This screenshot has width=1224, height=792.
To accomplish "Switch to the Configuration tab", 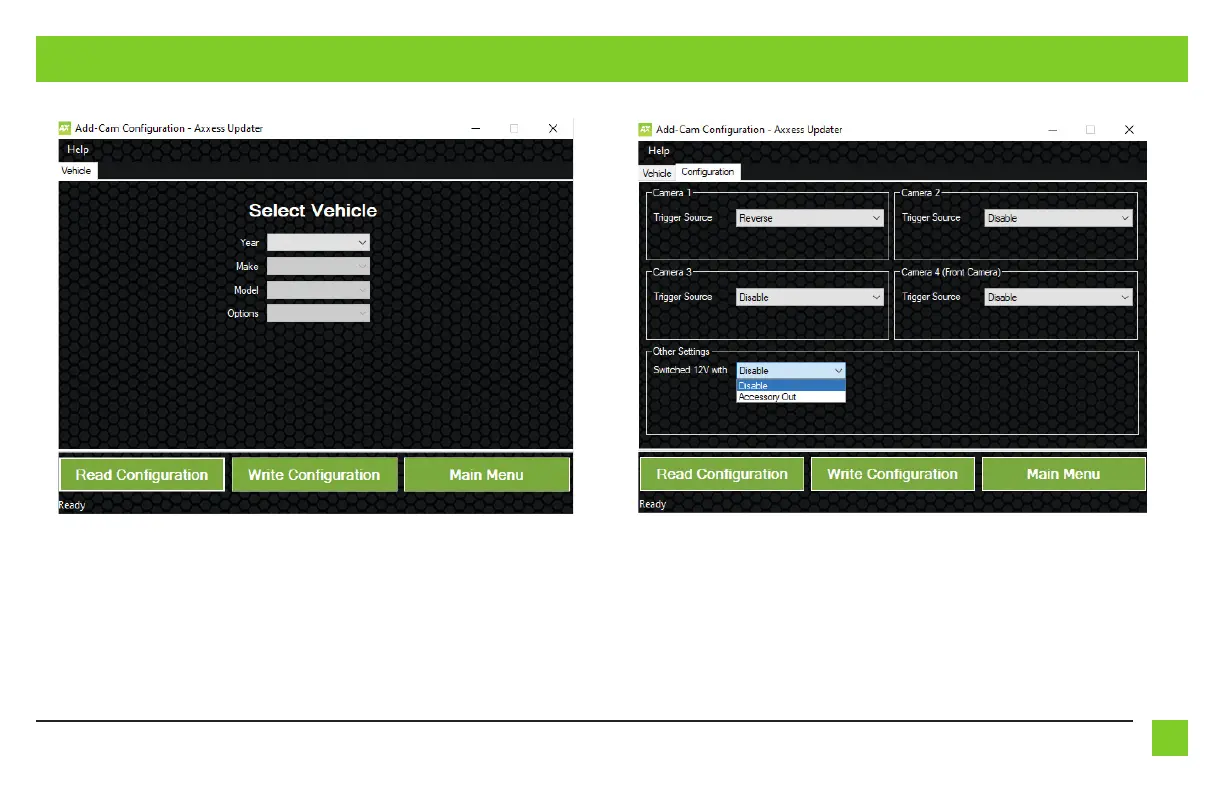I will tap(707, 172).
